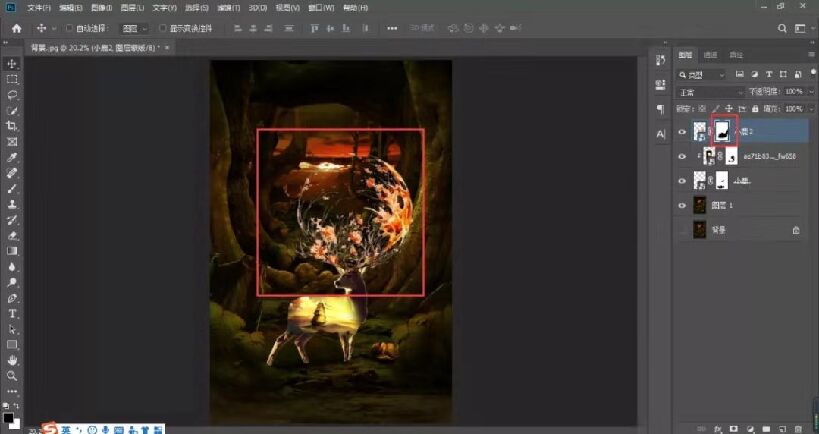819x434 pixels.
Task: Open the History panel icon in collapsed dock
Action: pyautogui.click(x=660, y=60)
